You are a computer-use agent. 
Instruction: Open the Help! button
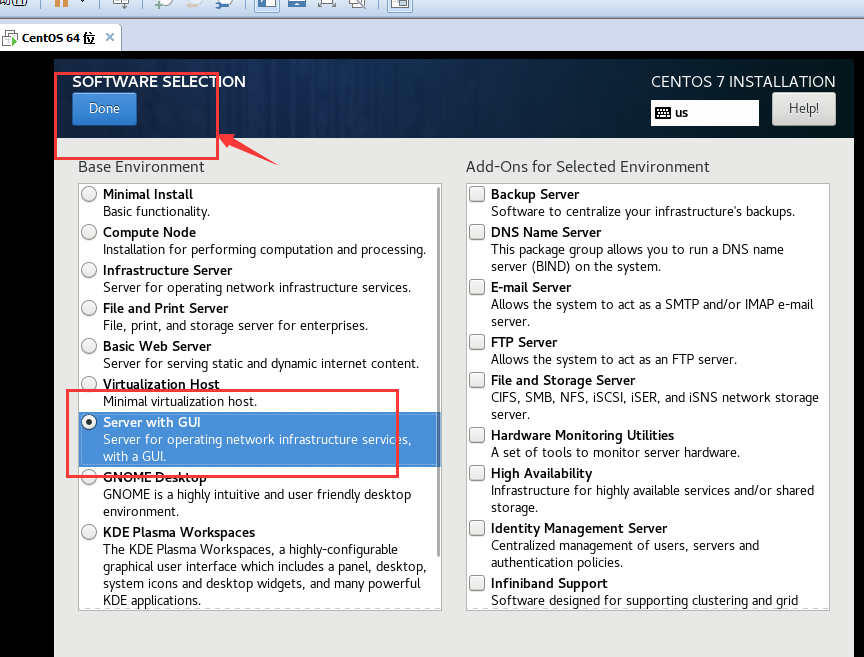803,109
